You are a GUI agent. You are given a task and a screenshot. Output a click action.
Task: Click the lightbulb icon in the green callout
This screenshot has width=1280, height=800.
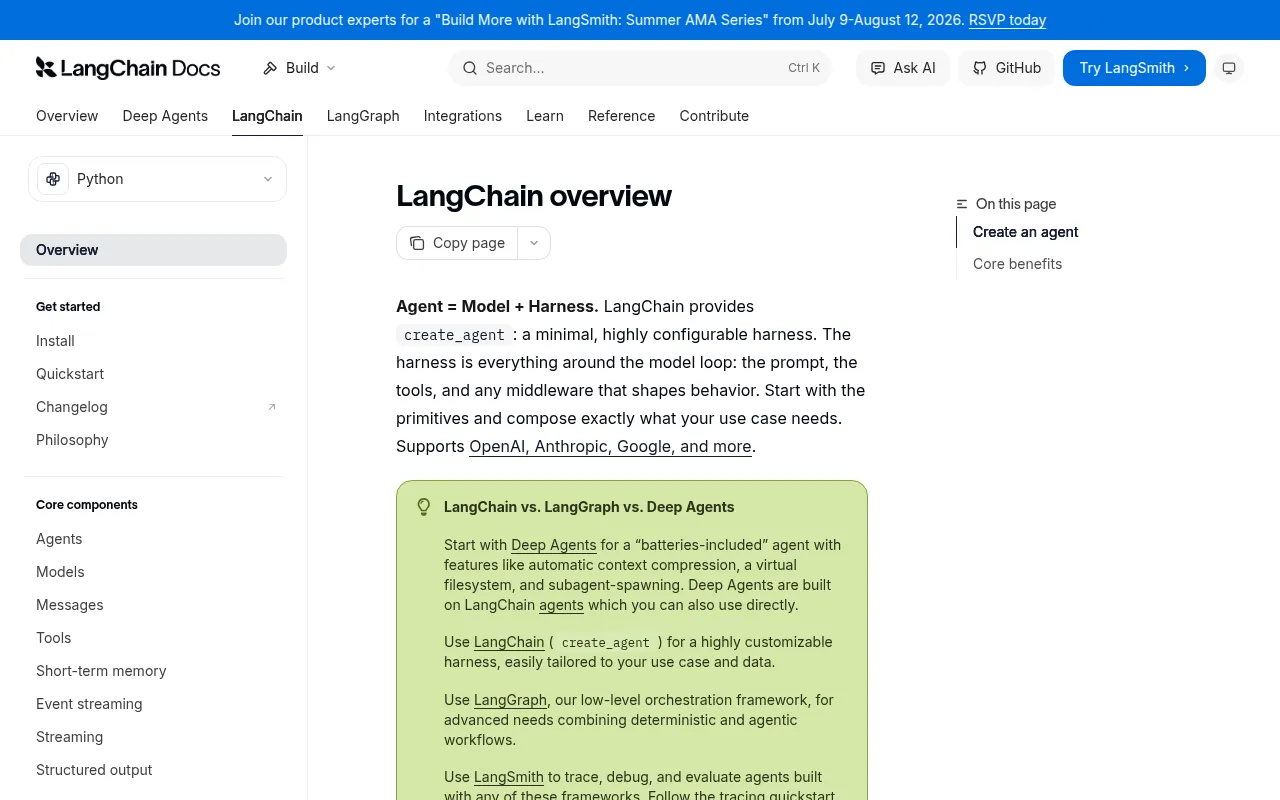(x=424, y=507)
